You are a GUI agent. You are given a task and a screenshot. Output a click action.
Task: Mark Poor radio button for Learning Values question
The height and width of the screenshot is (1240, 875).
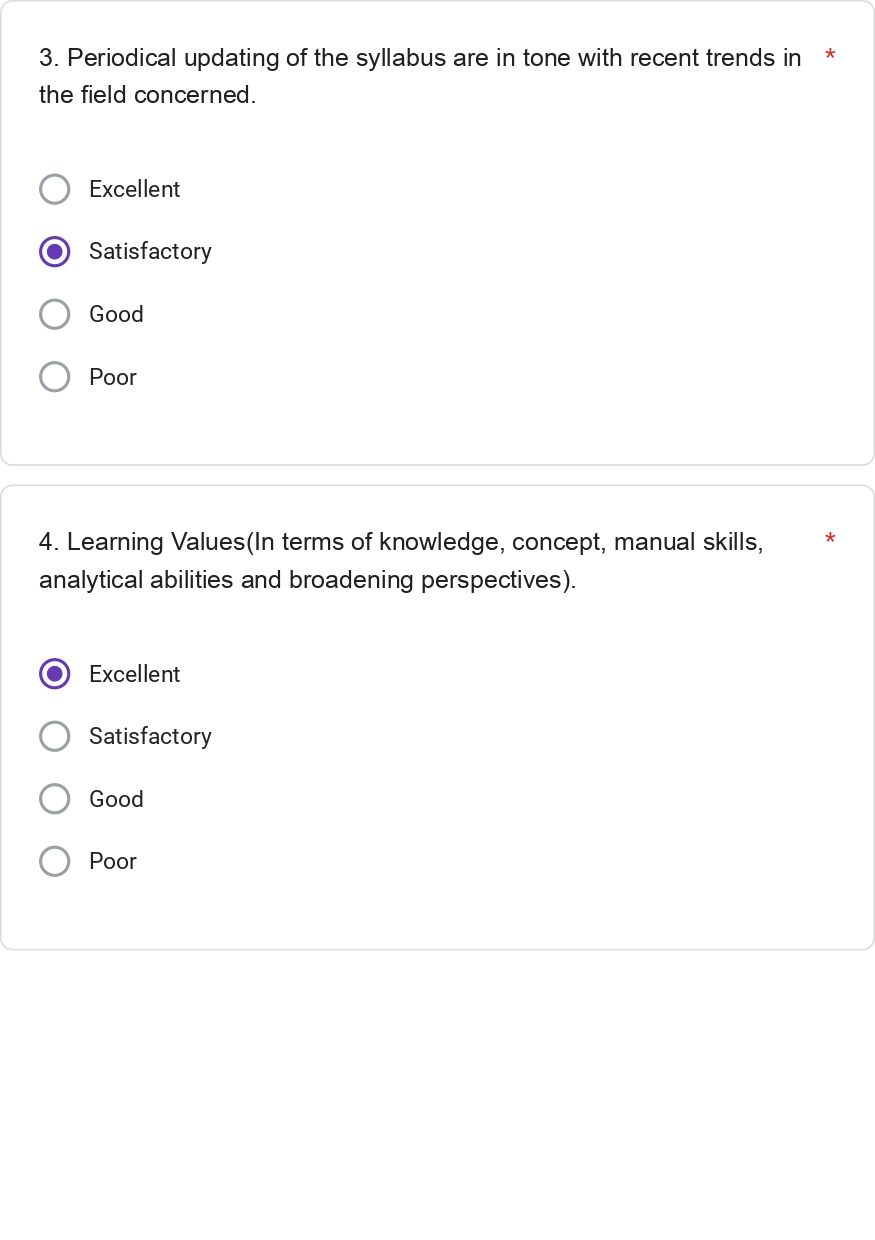55,861
